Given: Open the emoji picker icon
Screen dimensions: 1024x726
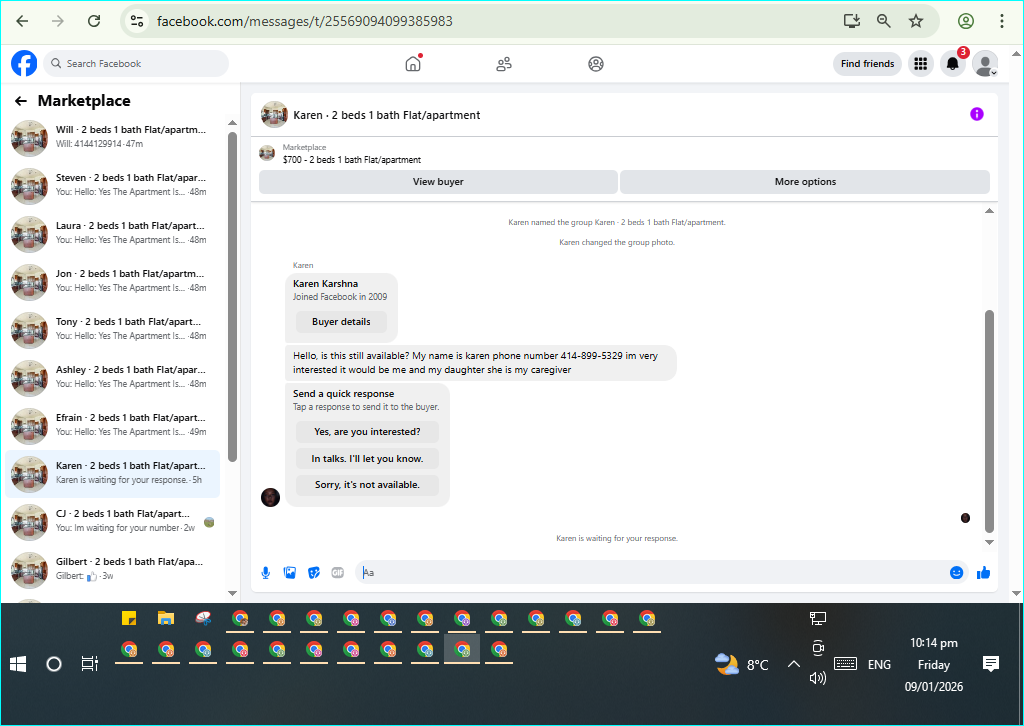Looking at the screenshot, I should pos(956,573).
